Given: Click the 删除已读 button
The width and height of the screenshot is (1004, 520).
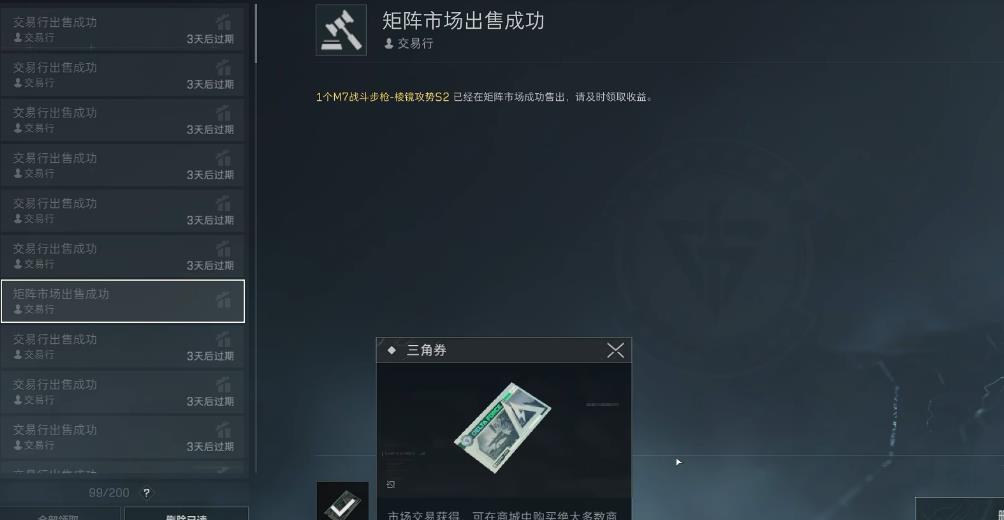Looking at the screenshot, I should 186,514.
